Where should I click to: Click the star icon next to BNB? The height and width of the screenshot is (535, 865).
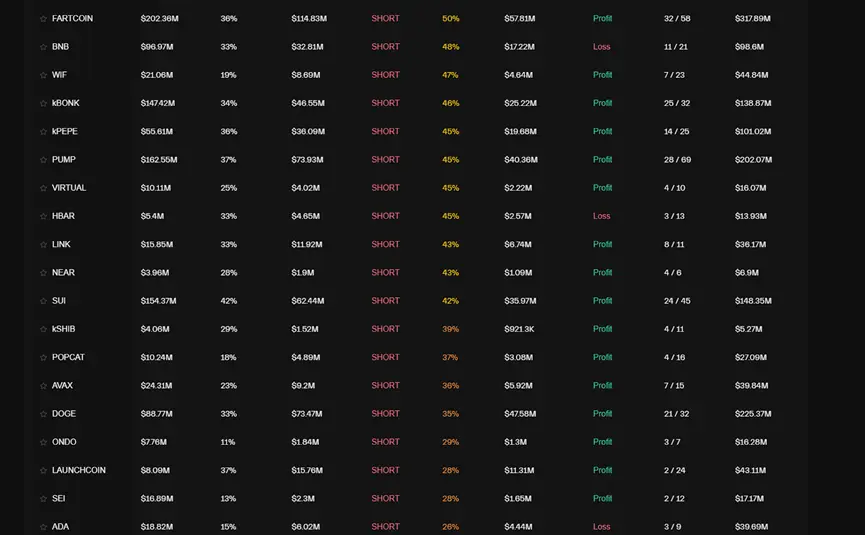point(43,47)
